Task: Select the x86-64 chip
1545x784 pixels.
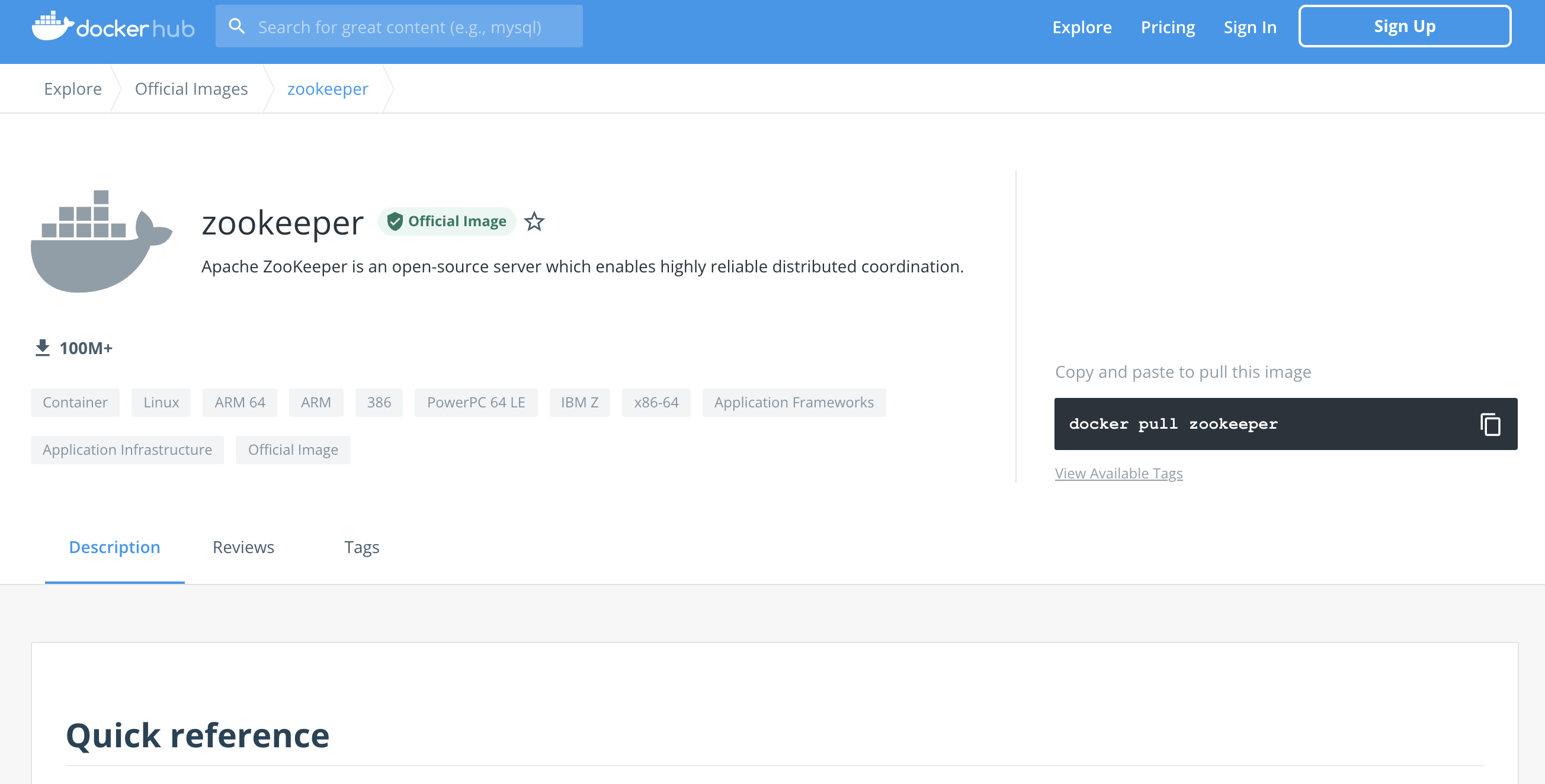Action: [656, 402]
